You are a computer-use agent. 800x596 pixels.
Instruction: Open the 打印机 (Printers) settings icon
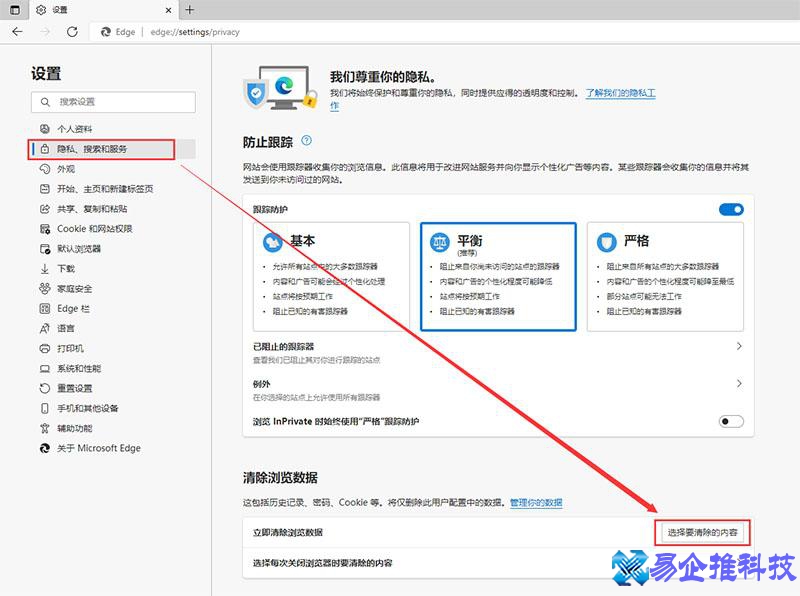(x=43, y=348)
